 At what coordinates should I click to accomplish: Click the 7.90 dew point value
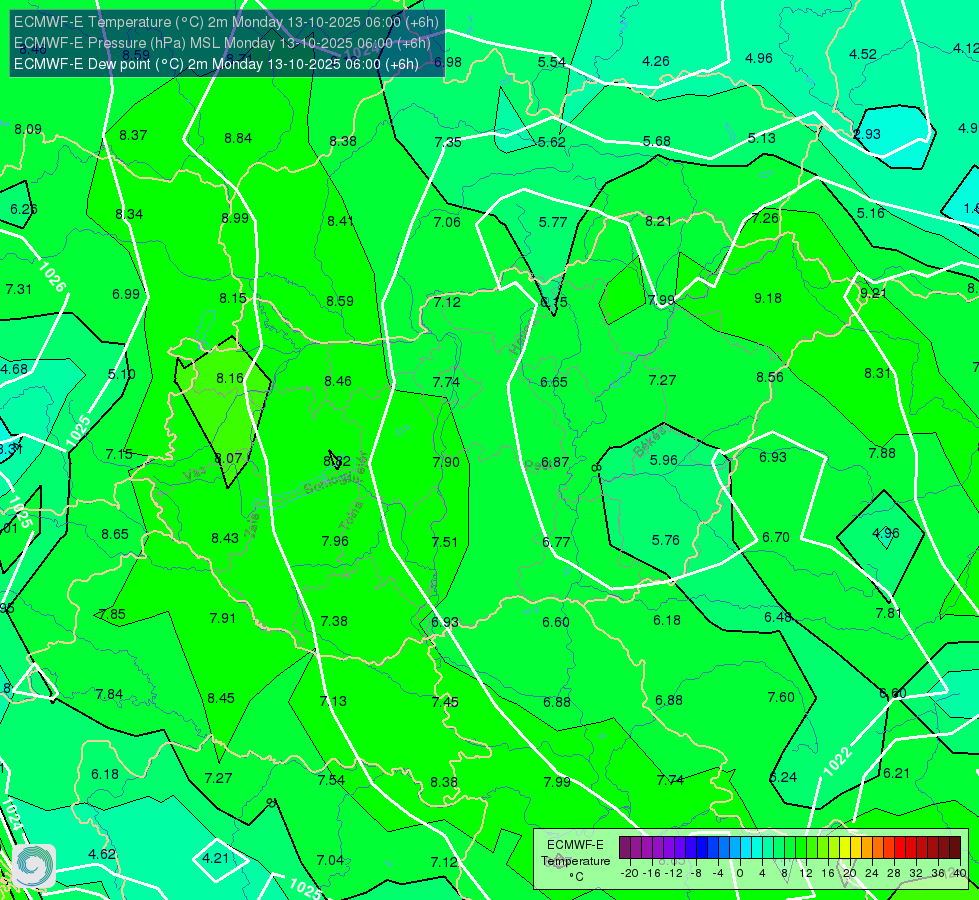click(x=446, y=462)
